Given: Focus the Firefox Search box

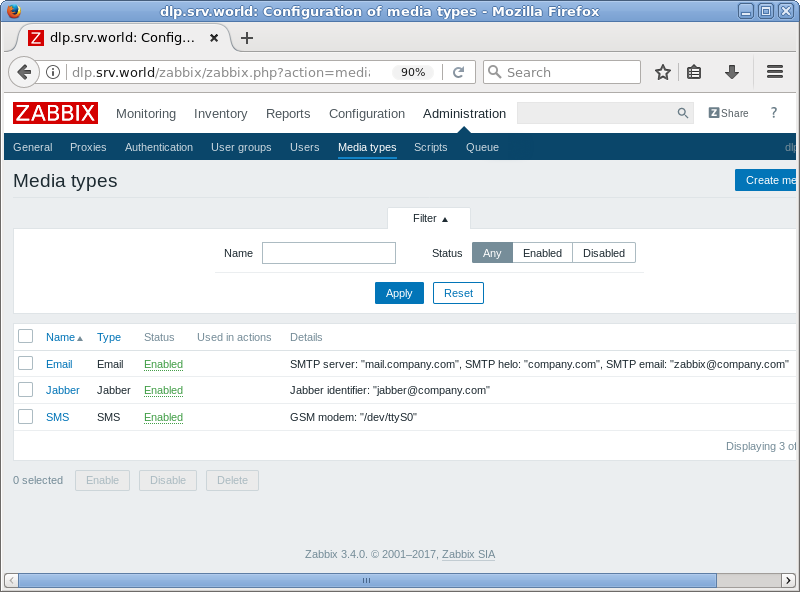Looking at the screenshot, I should pos(562,72).
